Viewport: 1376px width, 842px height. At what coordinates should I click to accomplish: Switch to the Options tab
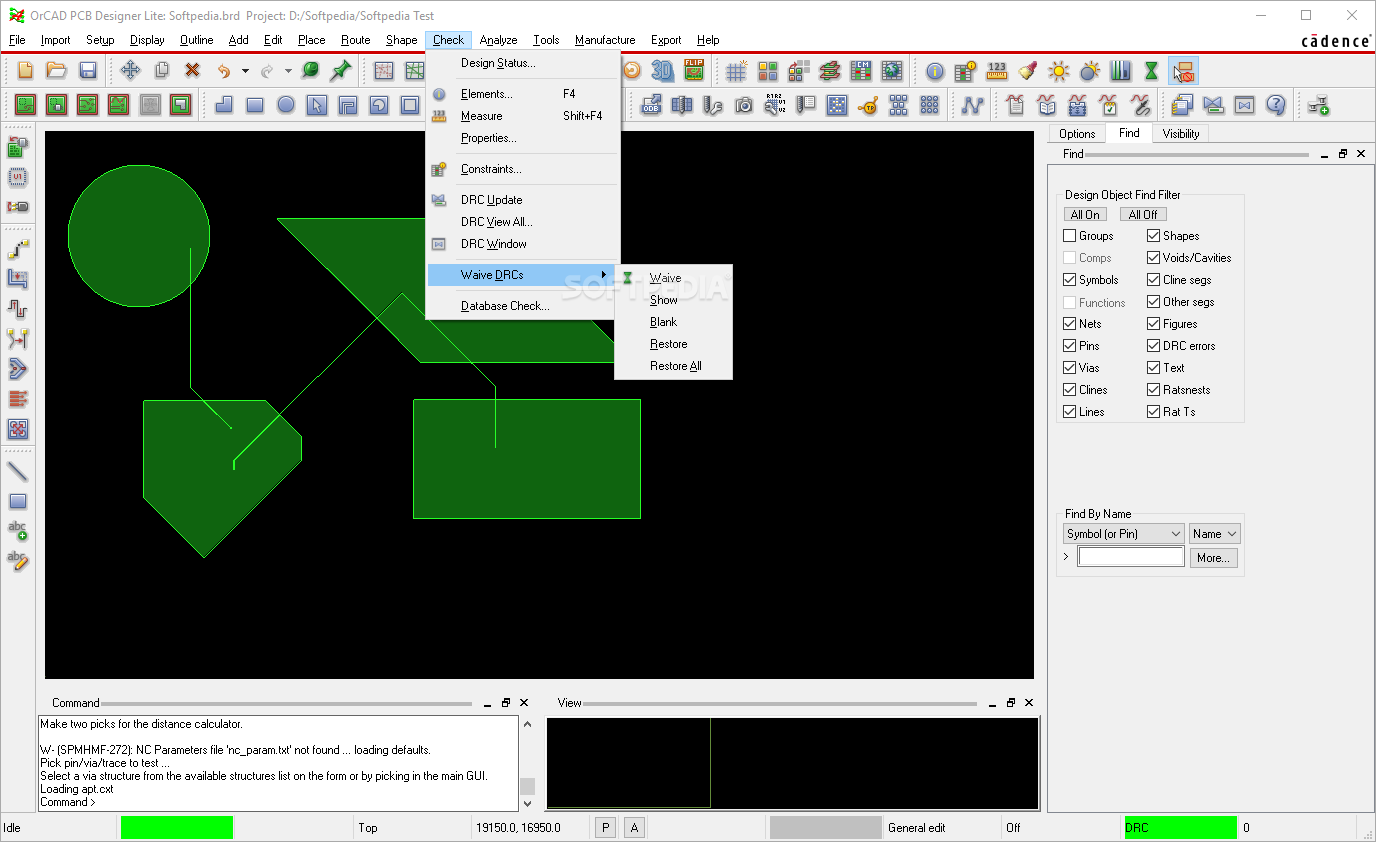(x=1077, y=134)
